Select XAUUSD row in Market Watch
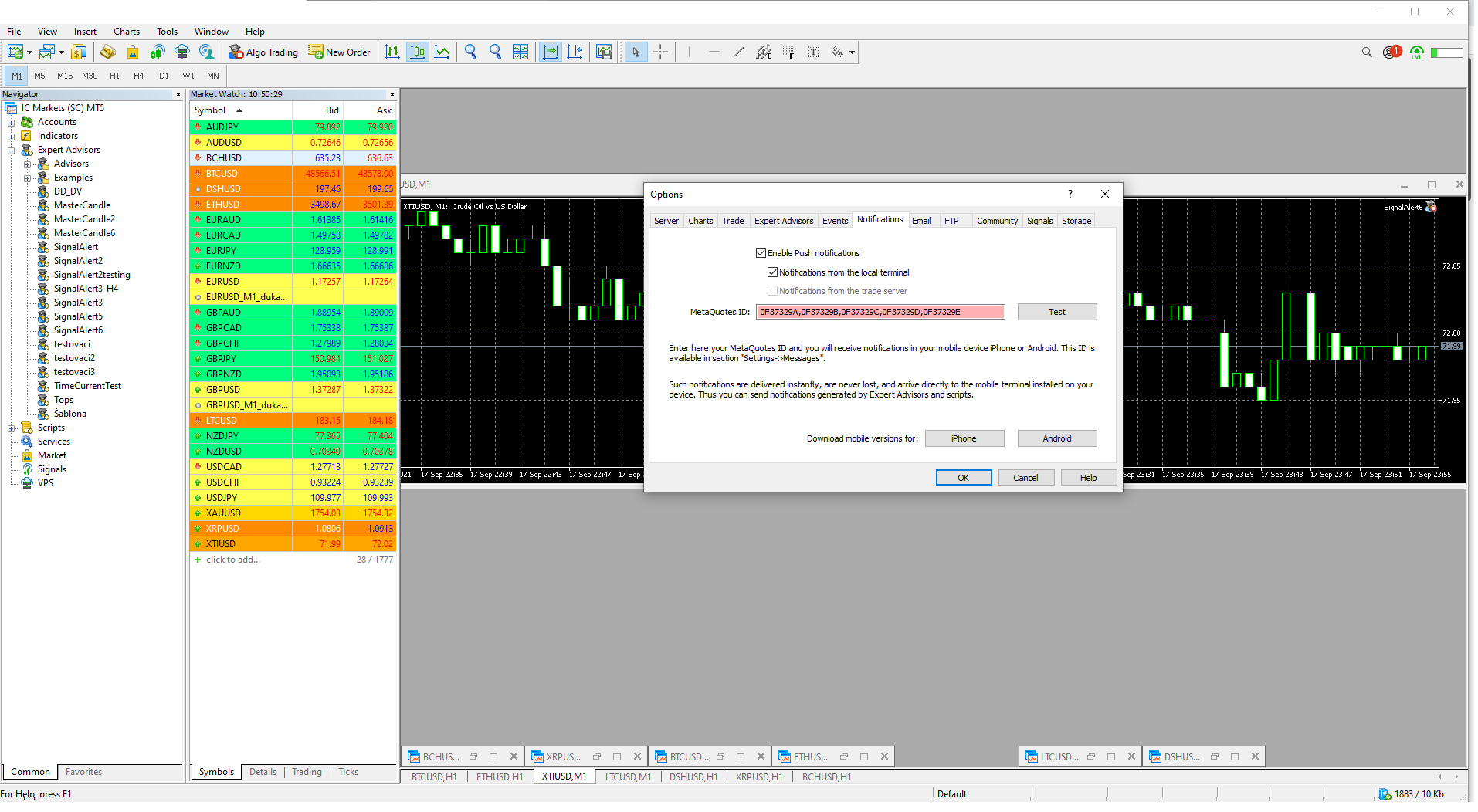 tap(293, 513)
